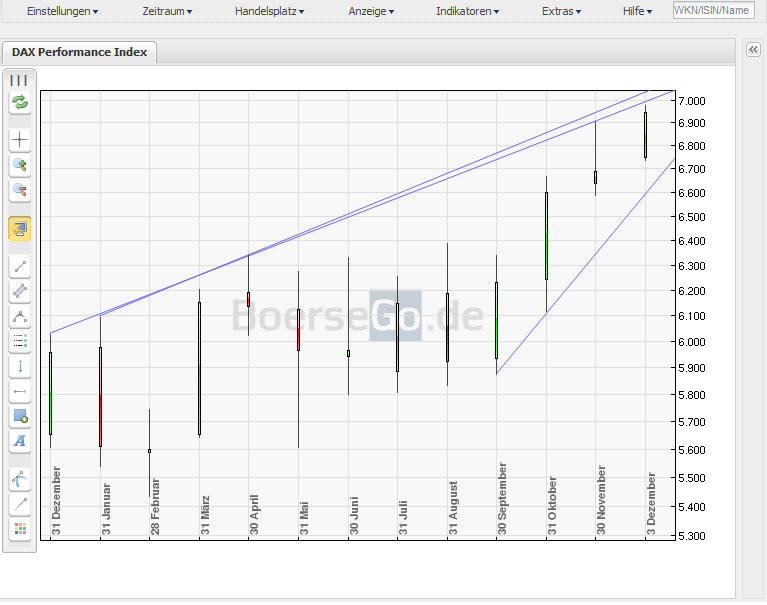Click the 30 November date label

601,500
